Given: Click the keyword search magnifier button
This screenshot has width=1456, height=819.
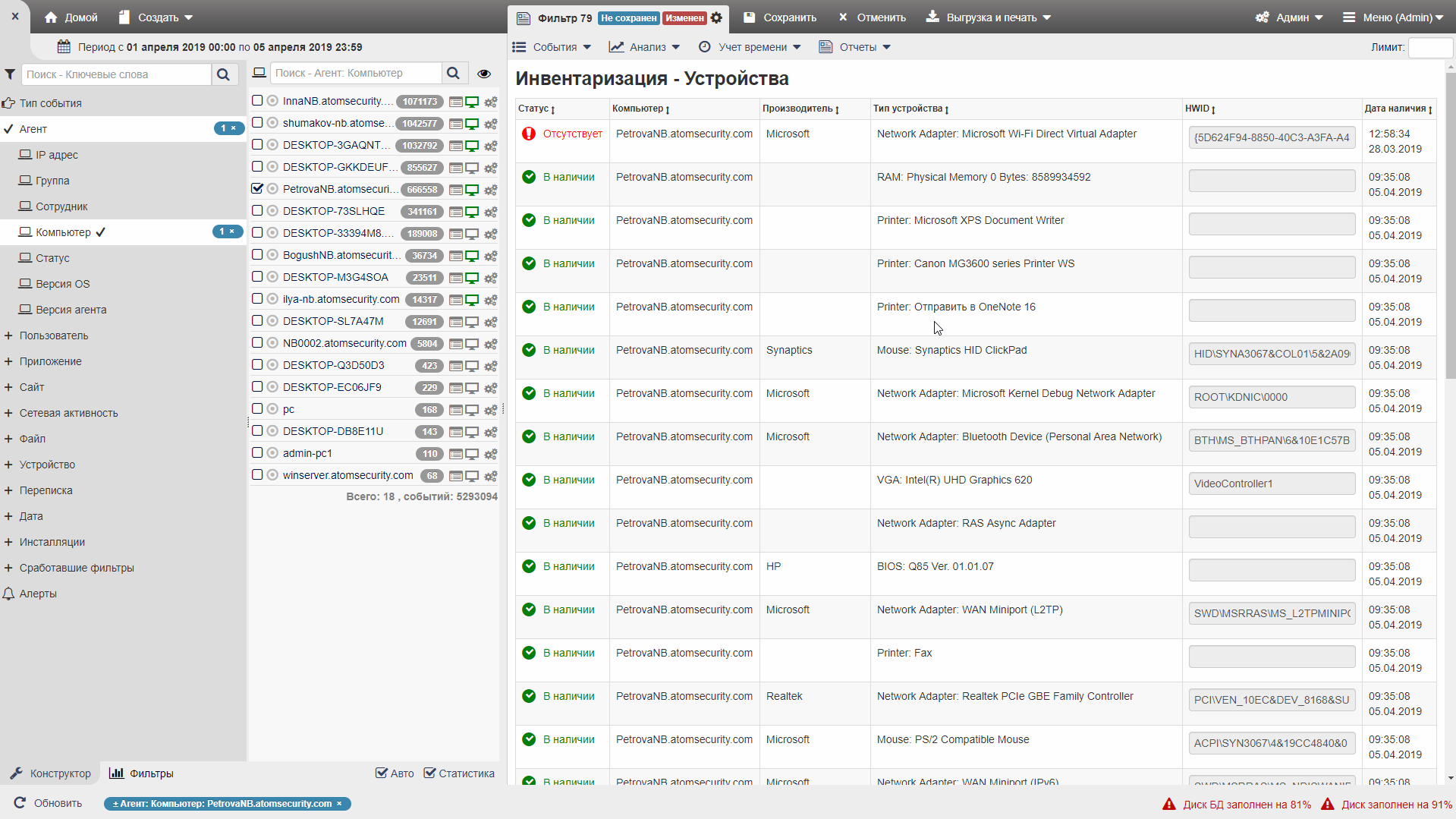Looking at the screenshot, I should (x=223, y=74).
